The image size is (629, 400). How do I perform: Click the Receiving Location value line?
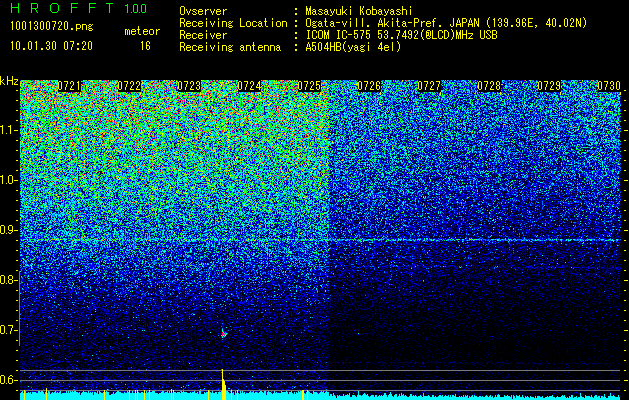pyautogui.click(x=446, y=23)
